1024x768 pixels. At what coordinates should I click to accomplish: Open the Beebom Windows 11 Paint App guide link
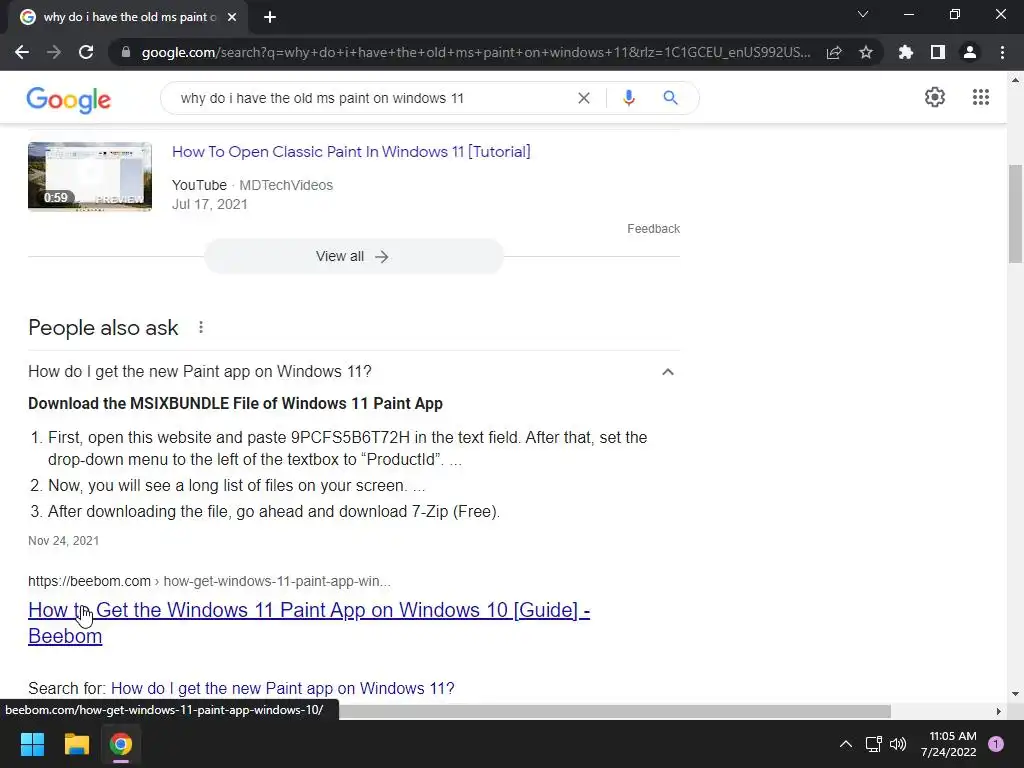click(309, 622)
